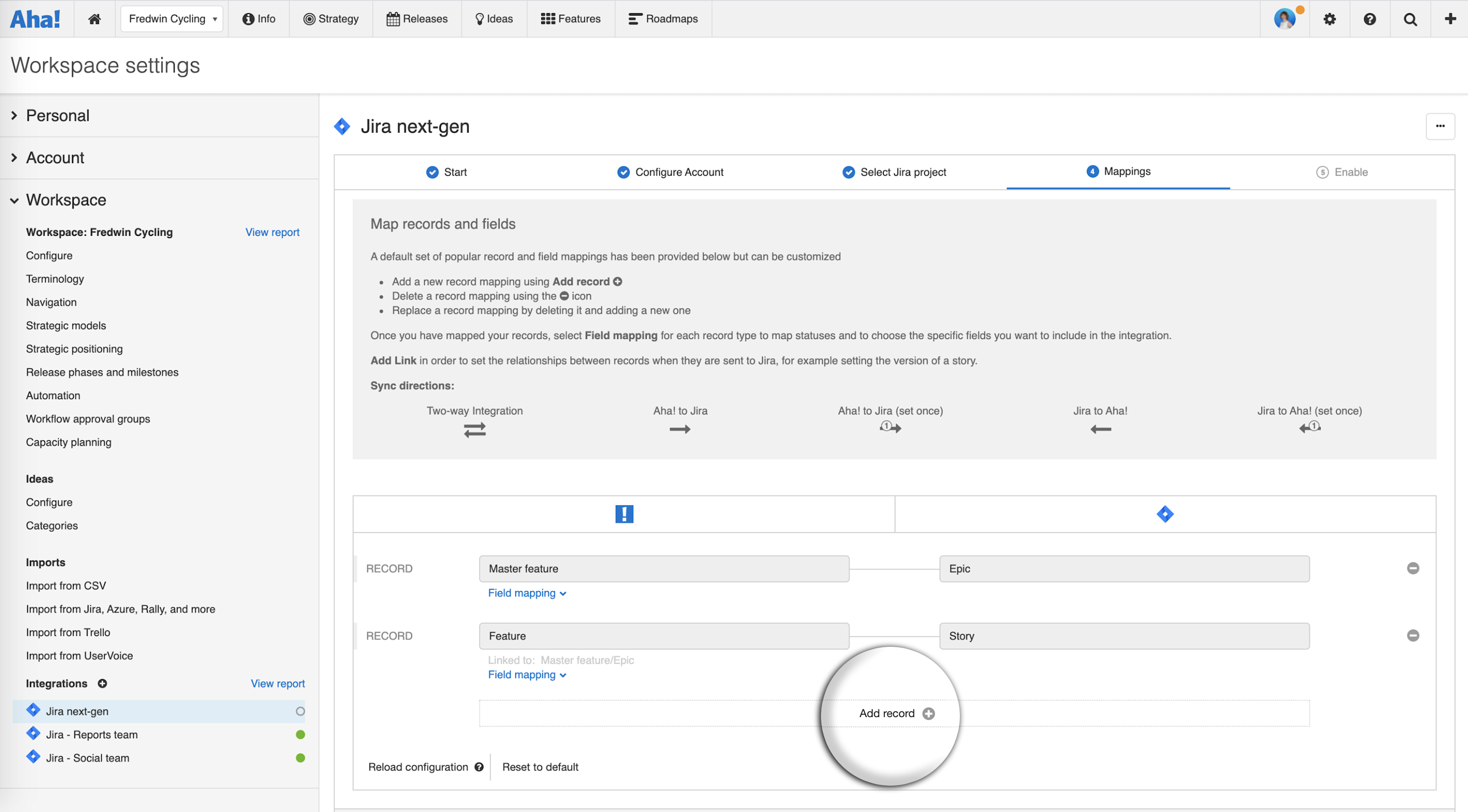Click the Jira diamond icon beside Jira - Social team
The height and width of the screenshot is (812, 1468).
tap(32, 757)
